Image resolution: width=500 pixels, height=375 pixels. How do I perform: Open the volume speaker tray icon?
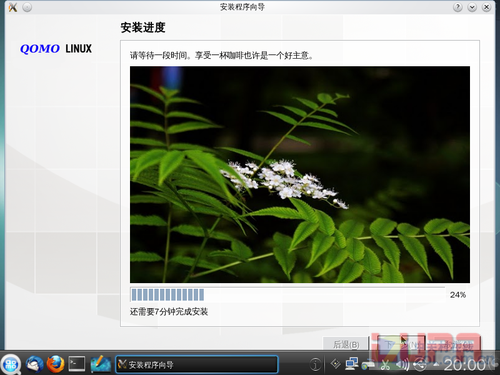[x=402, y=365]
